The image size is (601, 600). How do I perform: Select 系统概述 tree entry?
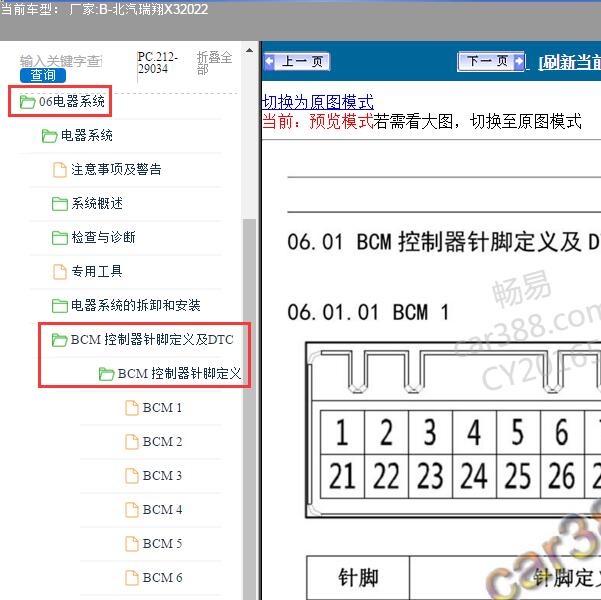tap(97, 203)
